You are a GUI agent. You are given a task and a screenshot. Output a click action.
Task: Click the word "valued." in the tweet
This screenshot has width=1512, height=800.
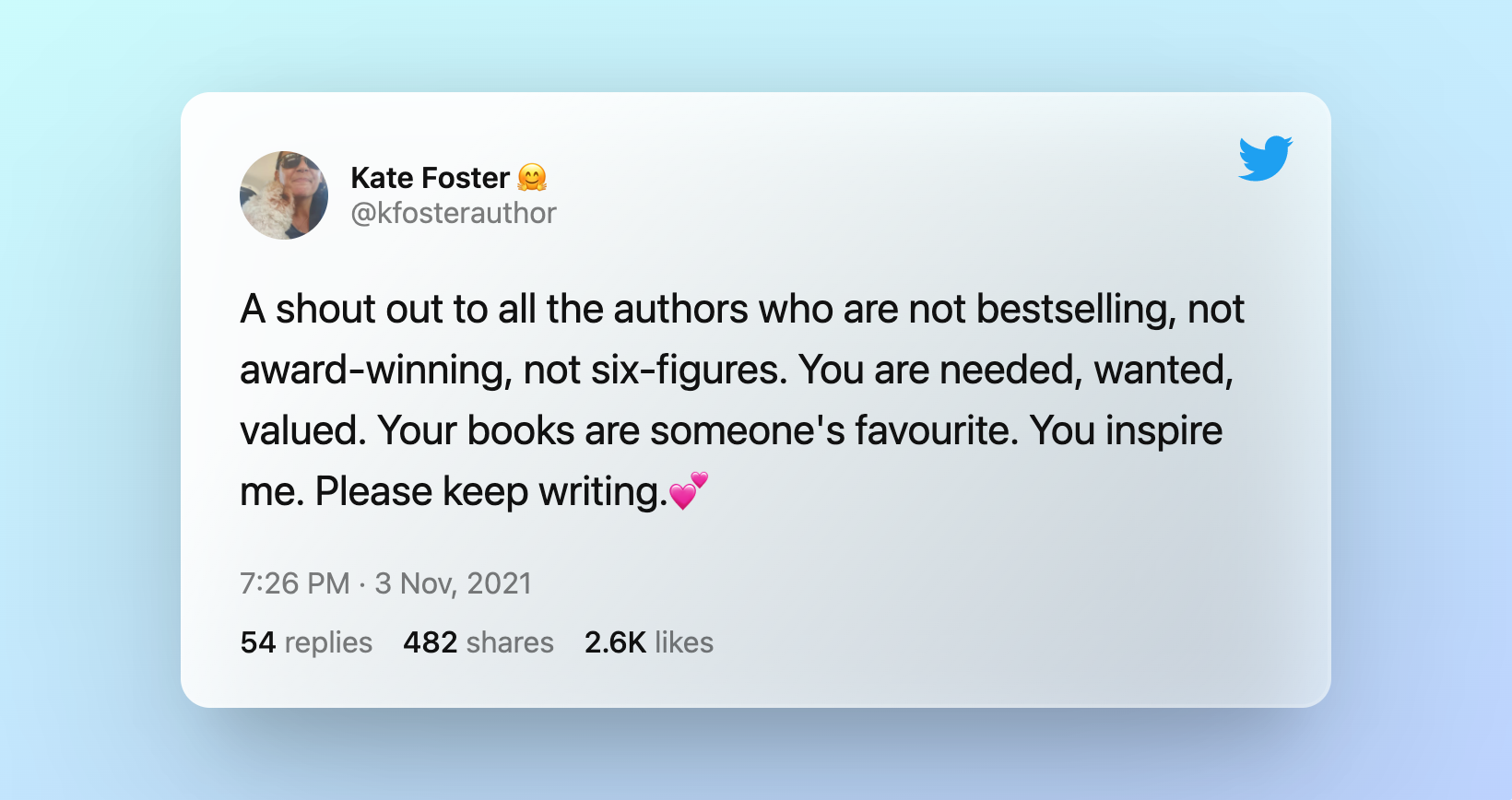(x=303, y=430)
